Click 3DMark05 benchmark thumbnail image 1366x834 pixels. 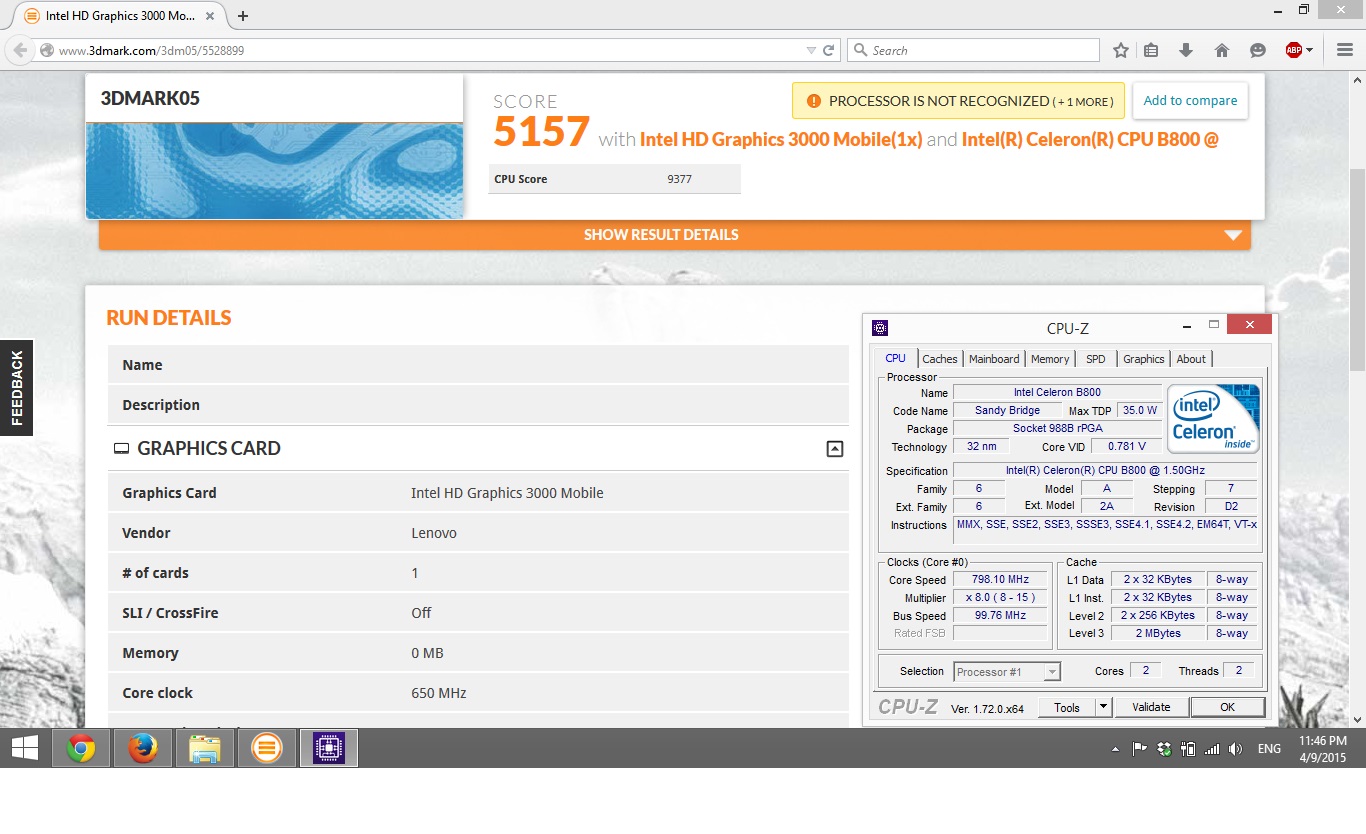tap(274, 170)
